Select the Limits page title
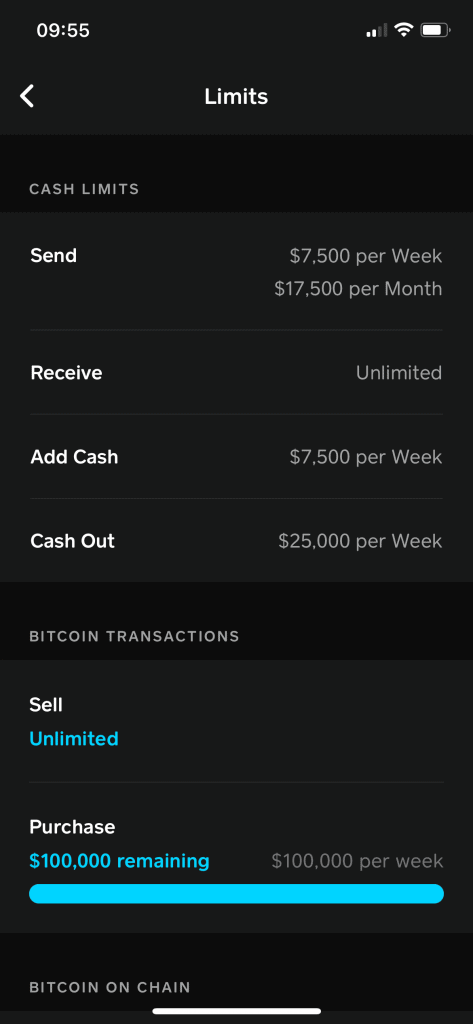The image size is (473, 1024). (236, 97)
